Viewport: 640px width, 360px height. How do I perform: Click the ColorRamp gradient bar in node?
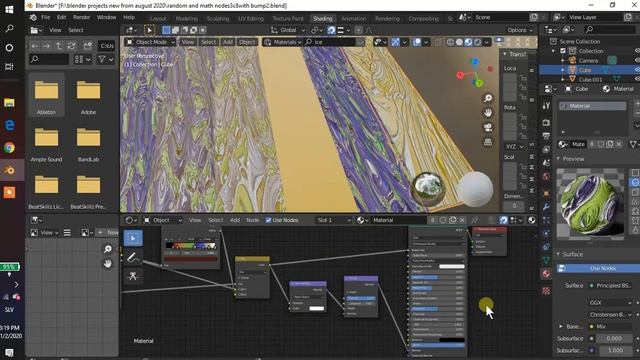(x=191, y=246)
